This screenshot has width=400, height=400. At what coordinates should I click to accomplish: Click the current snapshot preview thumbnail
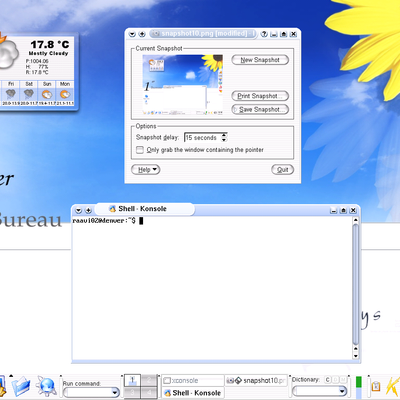click(x=183, y=85)
